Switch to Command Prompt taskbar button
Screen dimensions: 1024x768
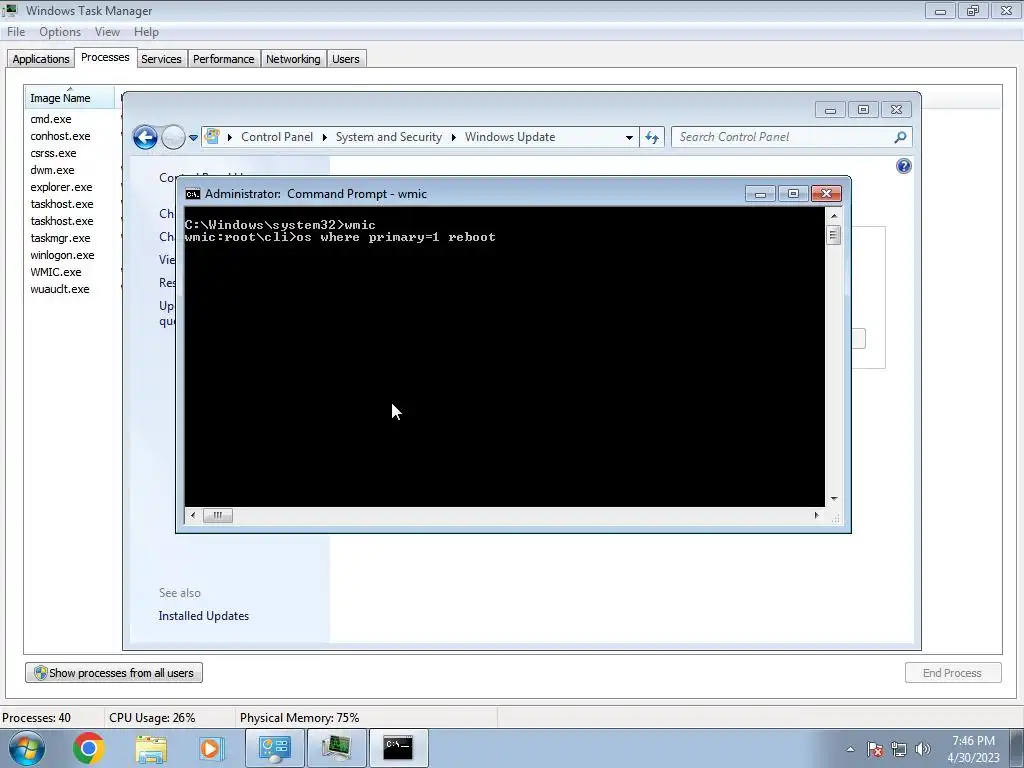[398, 748]
